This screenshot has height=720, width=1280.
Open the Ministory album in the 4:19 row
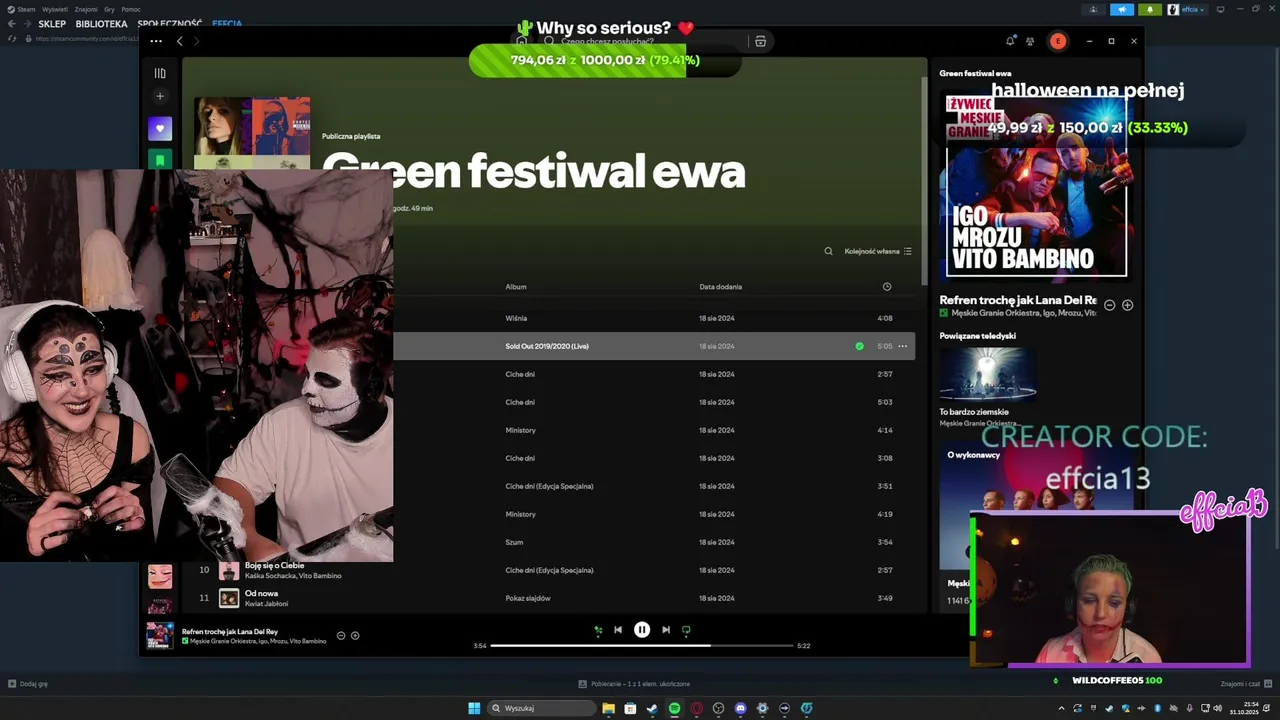[521, 514]
